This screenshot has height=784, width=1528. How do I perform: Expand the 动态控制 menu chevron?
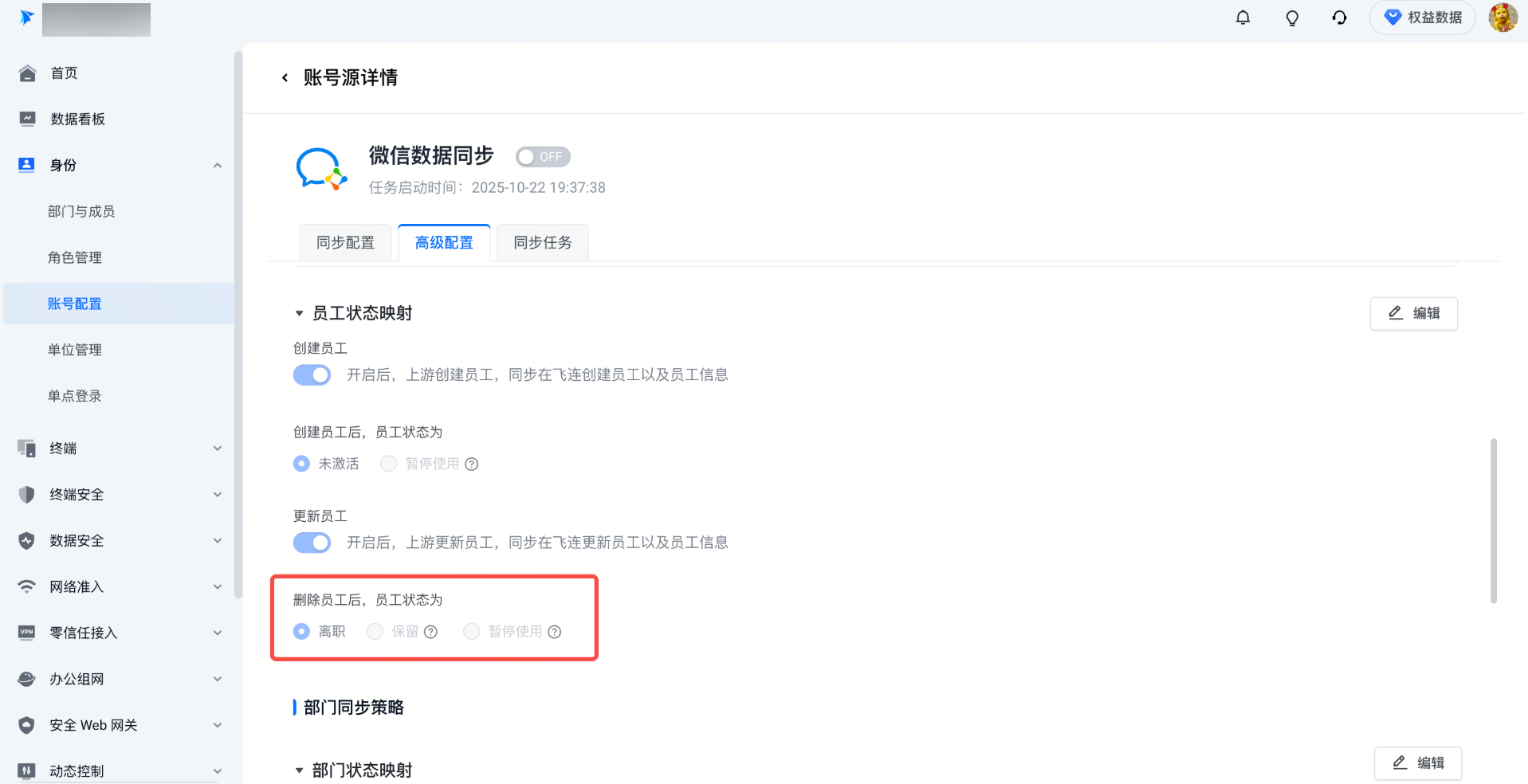point(218,771)
